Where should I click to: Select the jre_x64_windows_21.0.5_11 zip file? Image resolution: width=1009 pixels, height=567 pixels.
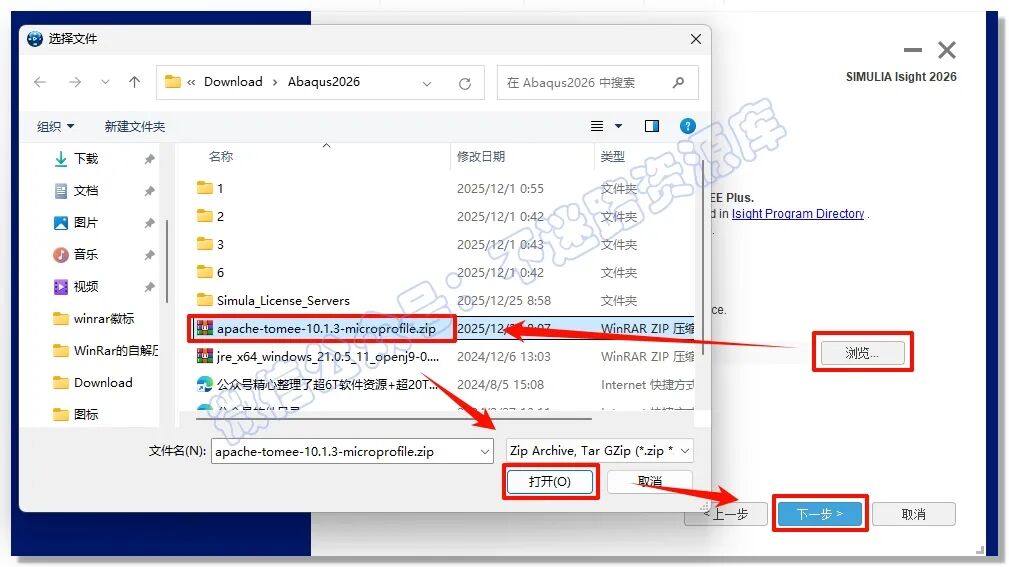point(328,357)
